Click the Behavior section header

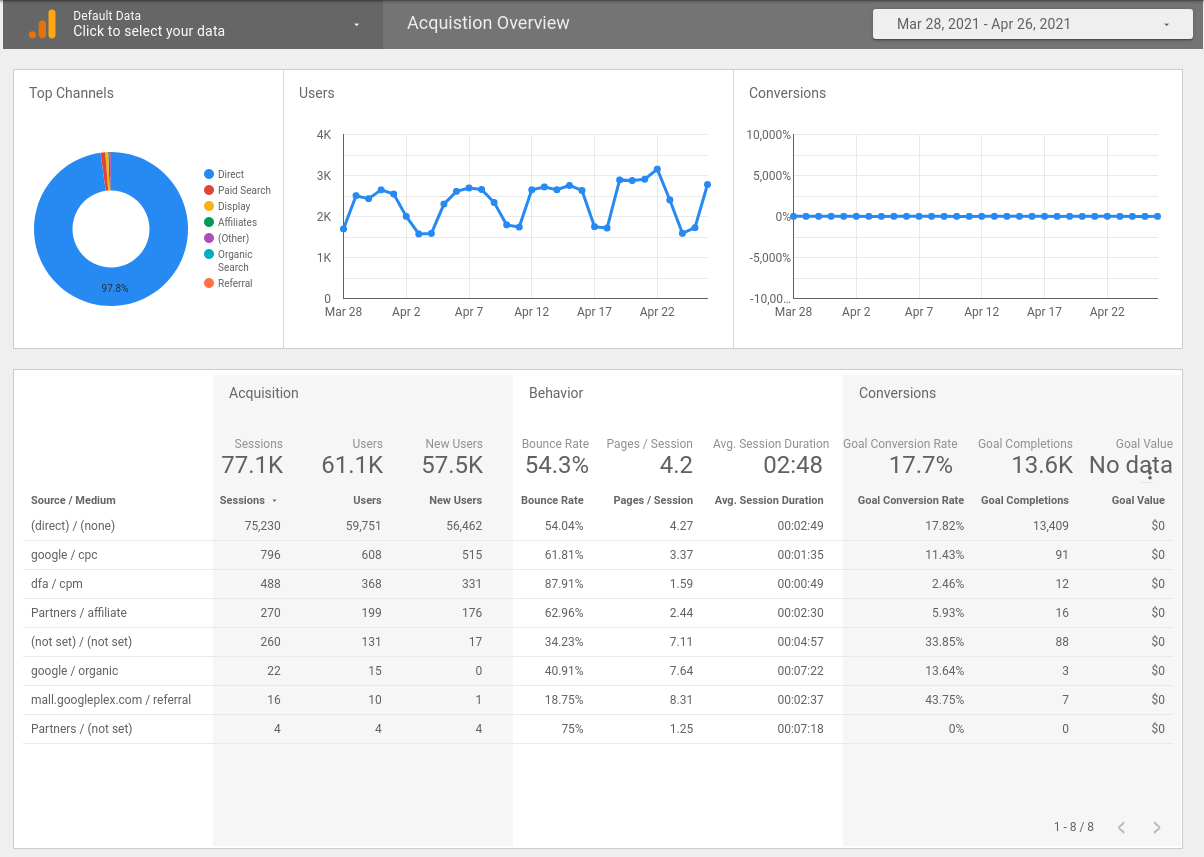tap(556, 393)
